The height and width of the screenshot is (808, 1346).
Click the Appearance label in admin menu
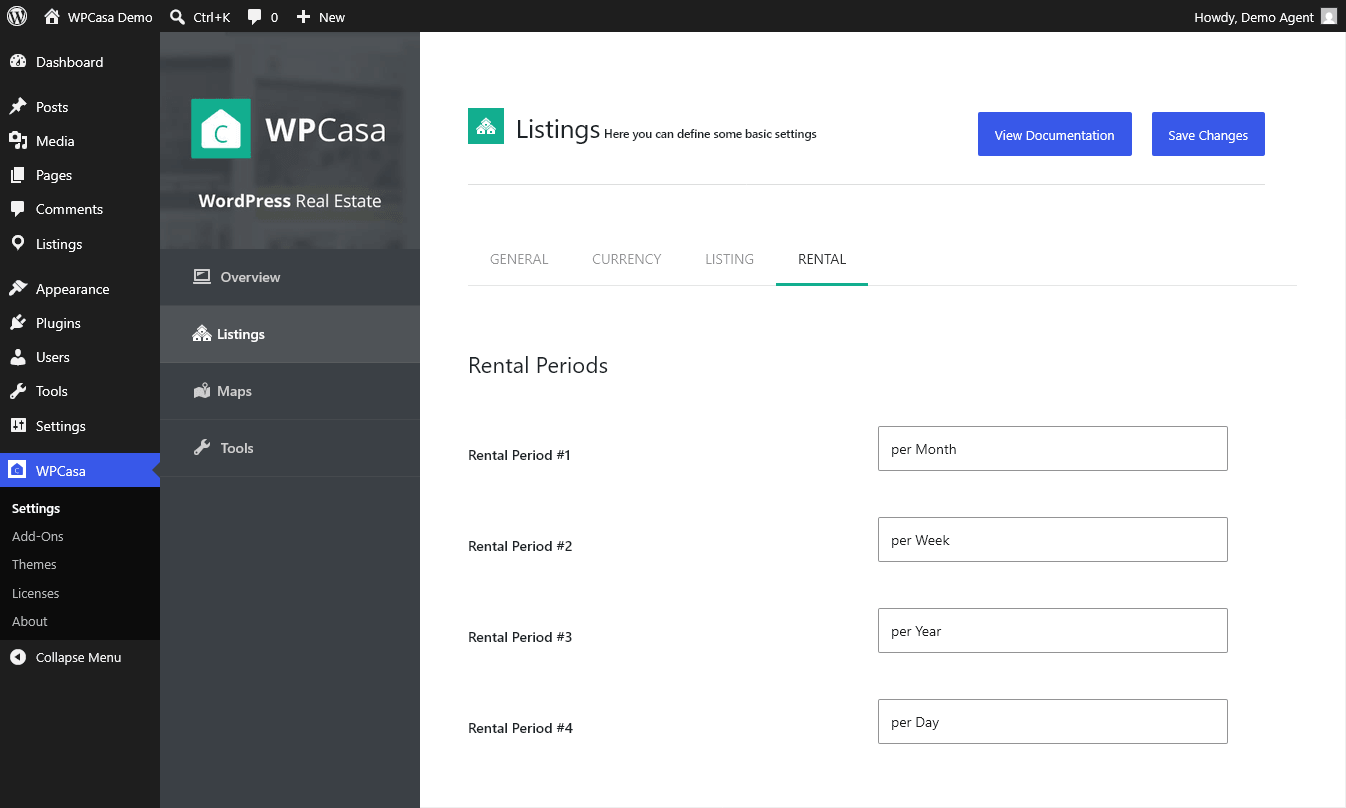pos(73,289)
